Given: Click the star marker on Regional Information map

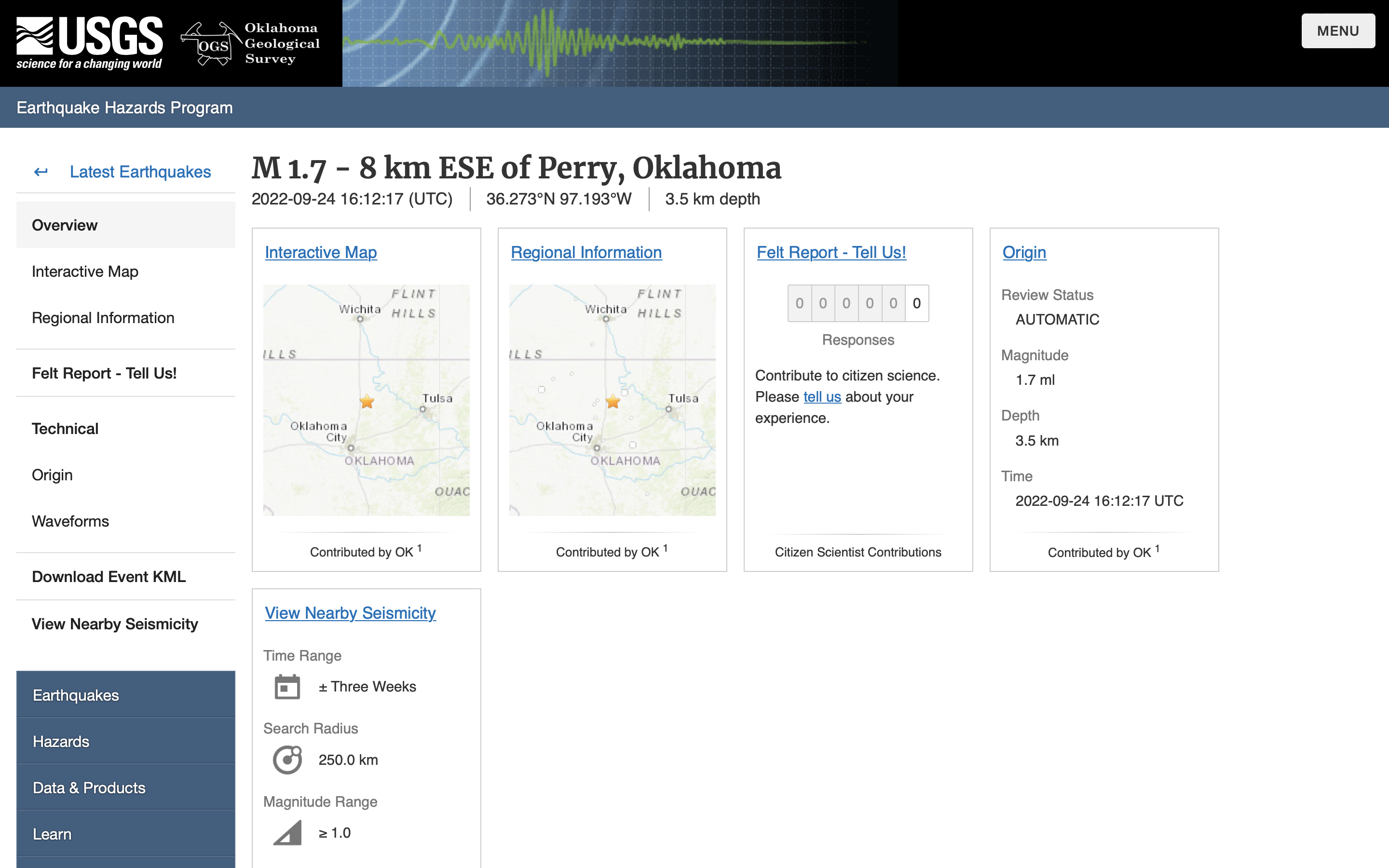Looking at the screenshot, I should pos(613,401).
